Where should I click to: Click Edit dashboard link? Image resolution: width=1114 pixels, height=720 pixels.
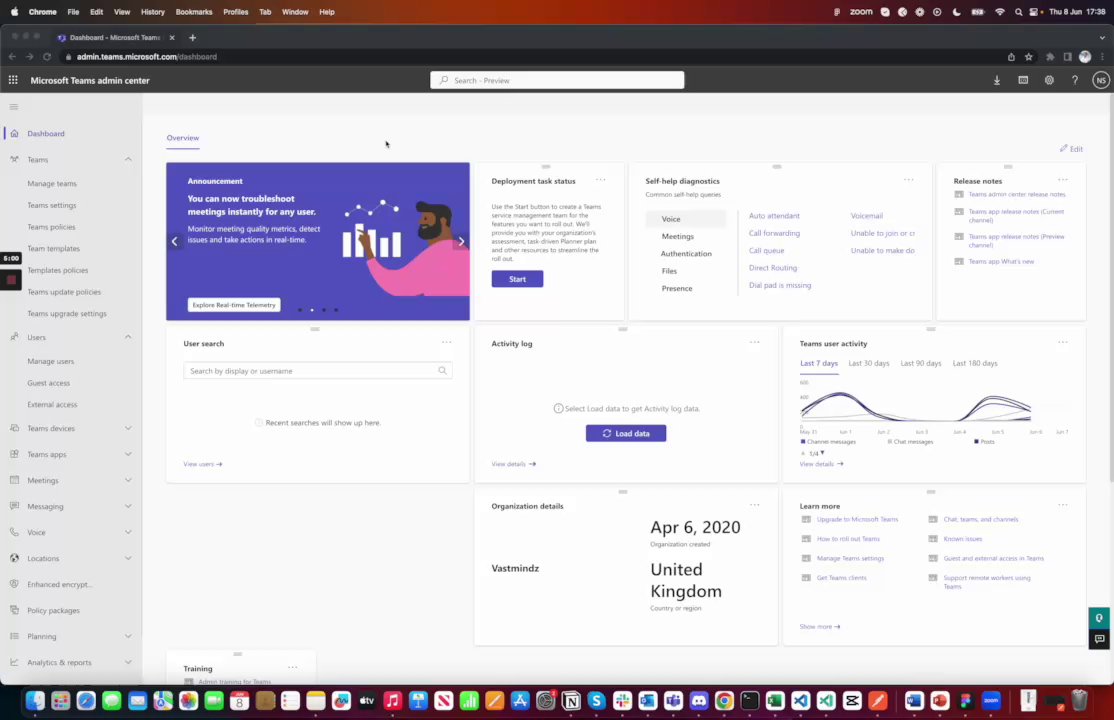click(1071, 149)
